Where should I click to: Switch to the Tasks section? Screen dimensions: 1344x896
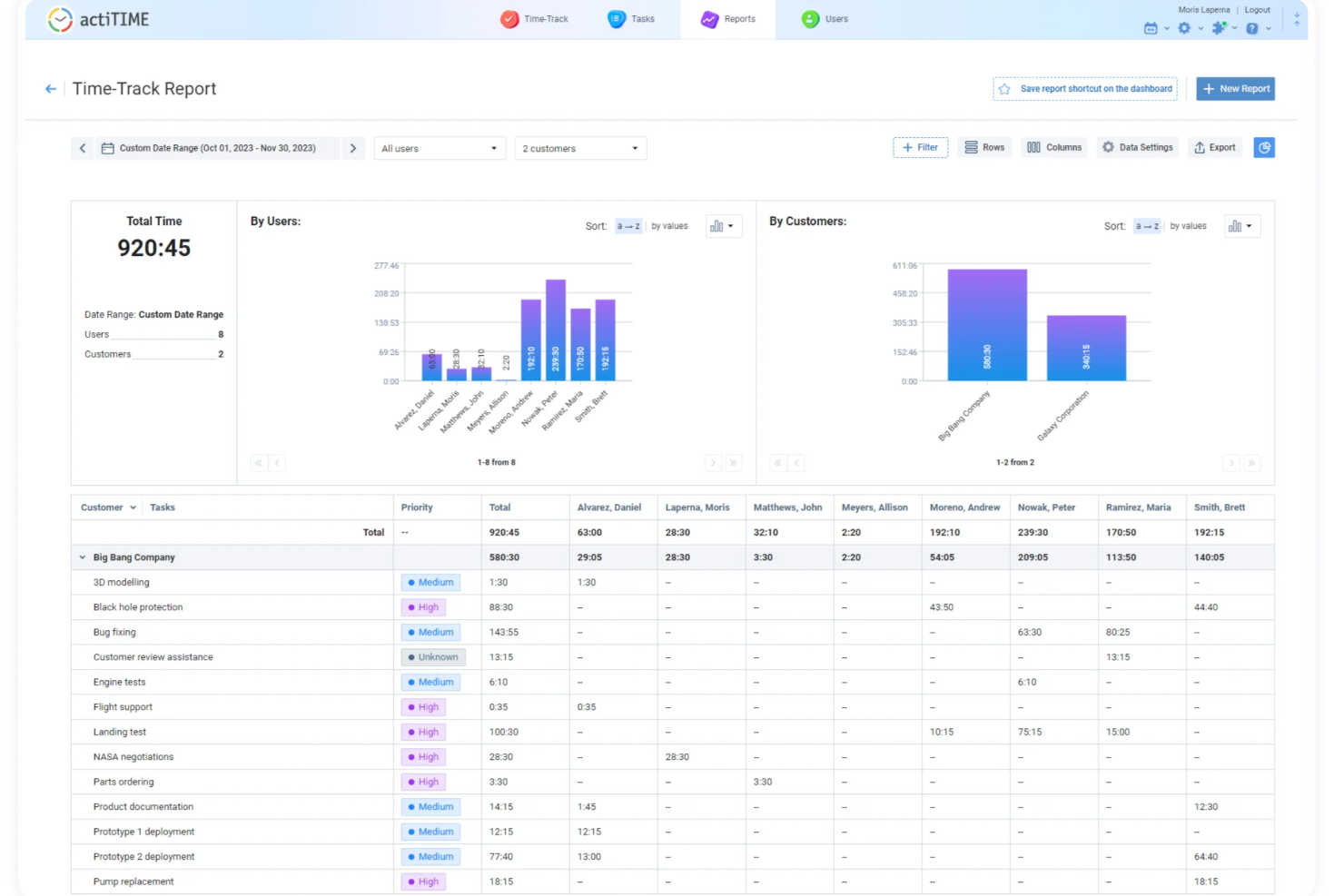pos(632,19)
